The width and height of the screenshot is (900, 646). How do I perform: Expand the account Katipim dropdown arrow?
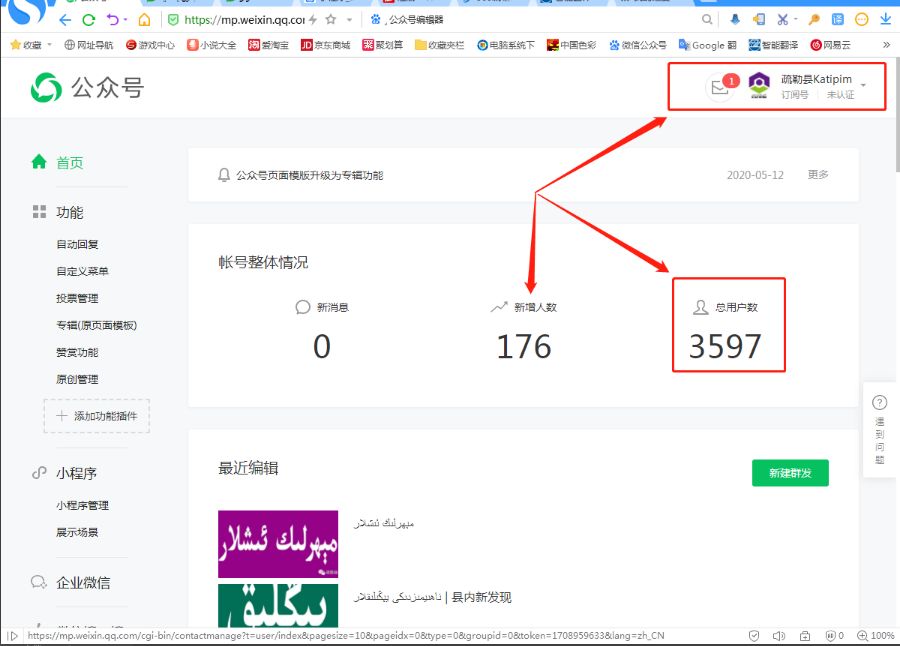[863, 86]
